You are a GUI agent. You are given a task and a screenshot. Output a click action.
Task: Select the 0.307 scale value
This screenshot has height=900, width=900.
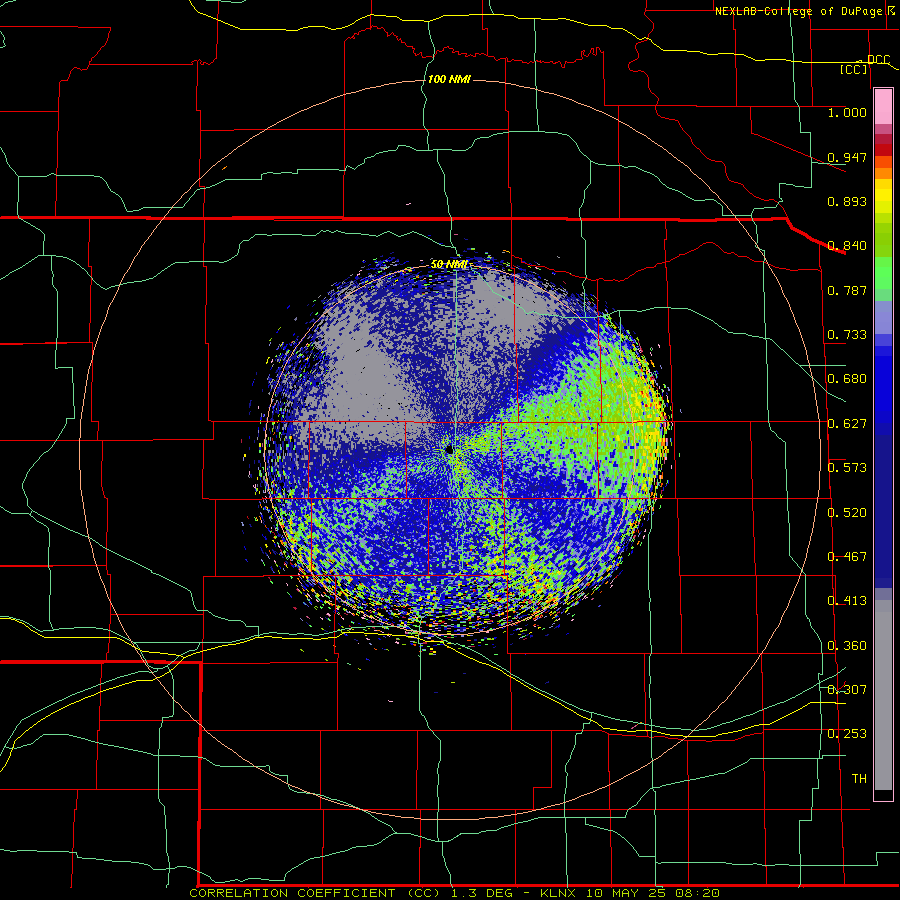(x=847, y=690)
